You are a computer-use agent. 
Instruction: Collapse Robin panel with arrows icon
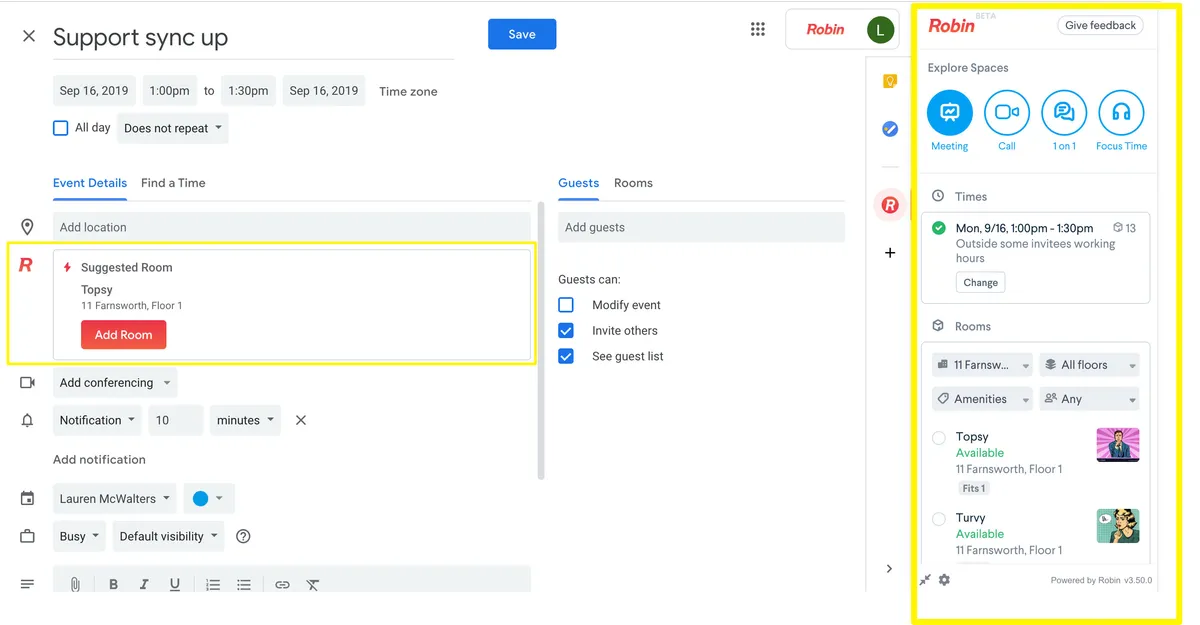(926, 580)
